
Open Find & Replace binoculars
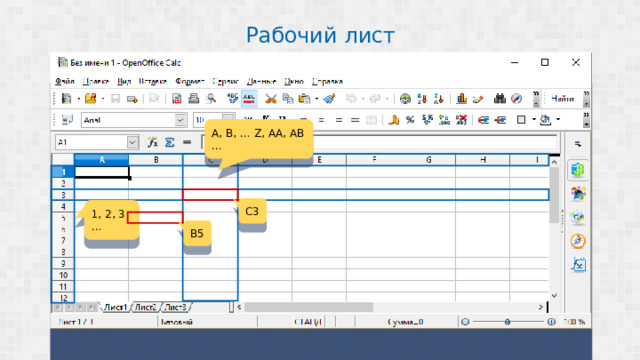coord(500,98)
